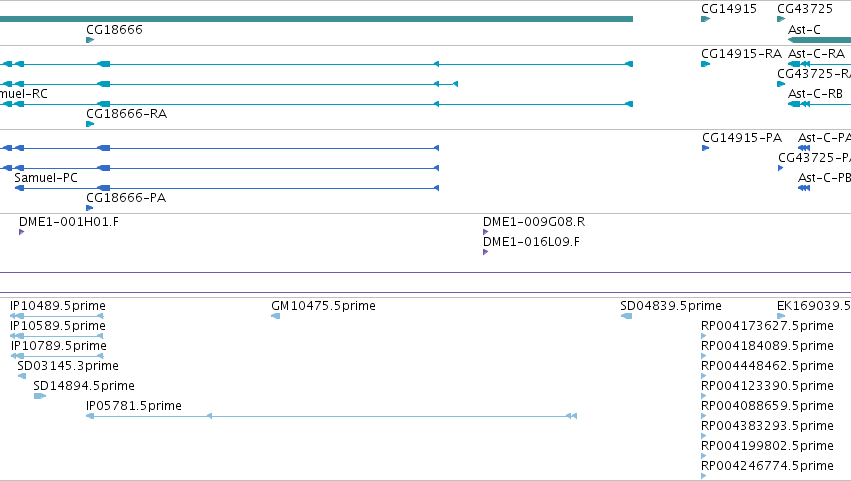Select the IP10789.5prime EST label

click(59, 346)
